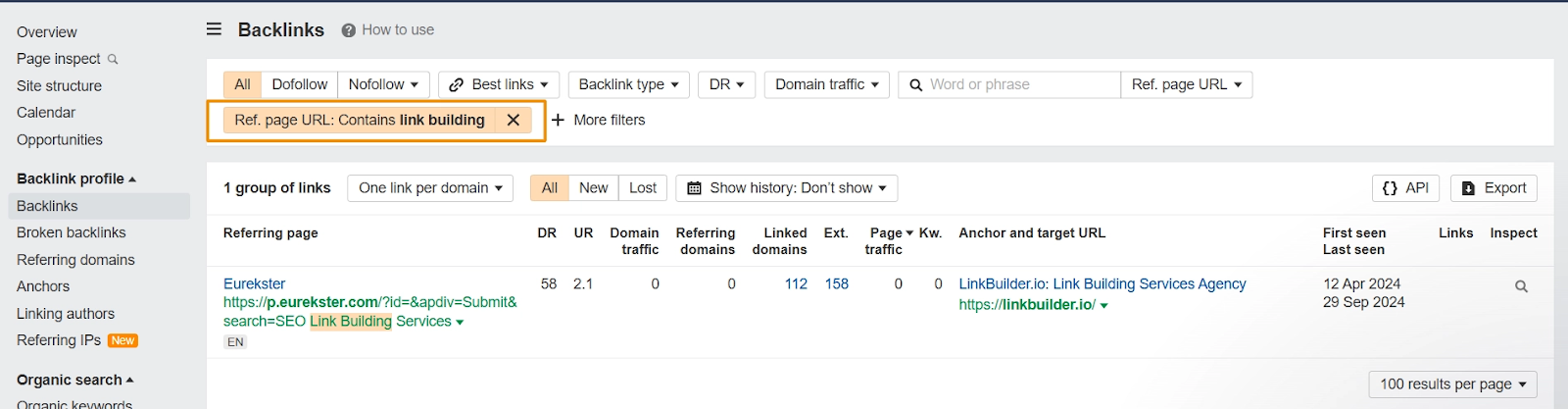1568x409 pixels.
Task: Open Linking authors in sidebar
Action: [66, 314]
